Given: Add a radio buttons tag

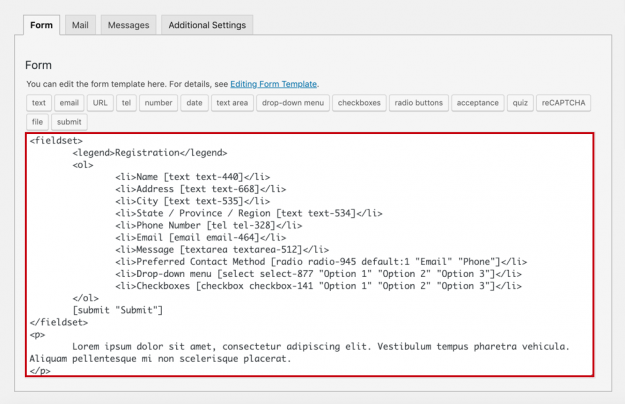Looking at the screenshot, I should click(418, 102).
